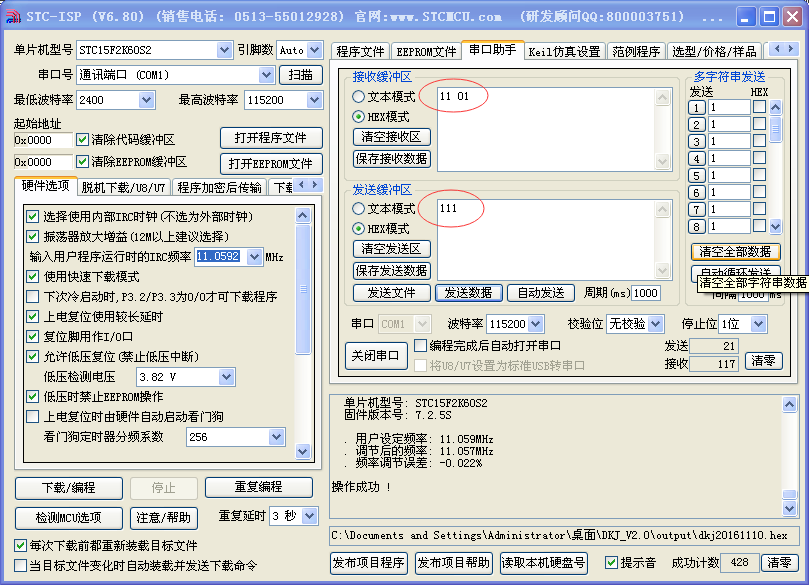Open 单片机型号 STC15F2K60S2 dropdown

(x=224, y=50)
